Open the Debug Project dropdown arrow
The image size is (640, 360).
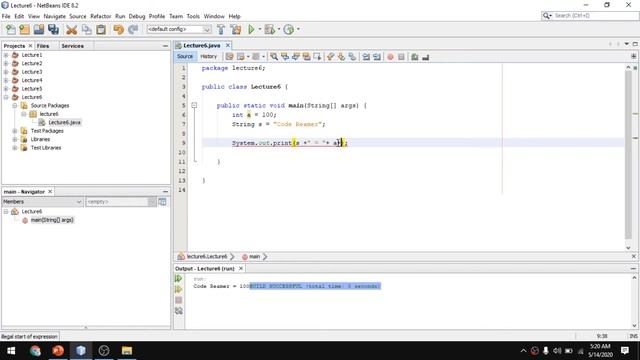pos(279,29)
